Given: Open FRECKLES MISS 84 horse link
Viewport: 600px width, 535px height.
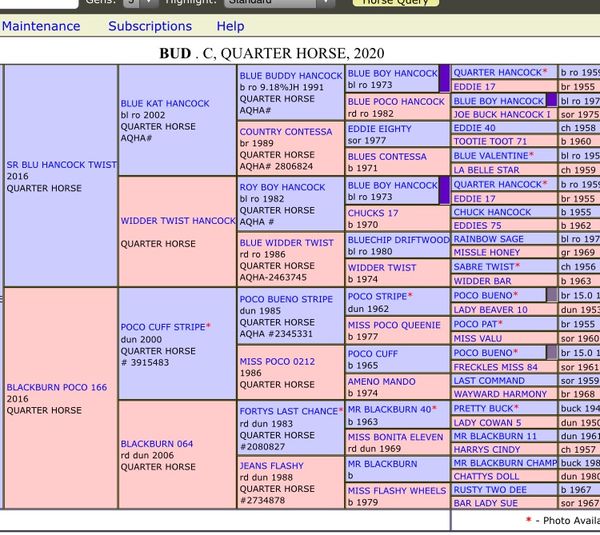Looking at the screenshot, I should (x=496, y=367).
